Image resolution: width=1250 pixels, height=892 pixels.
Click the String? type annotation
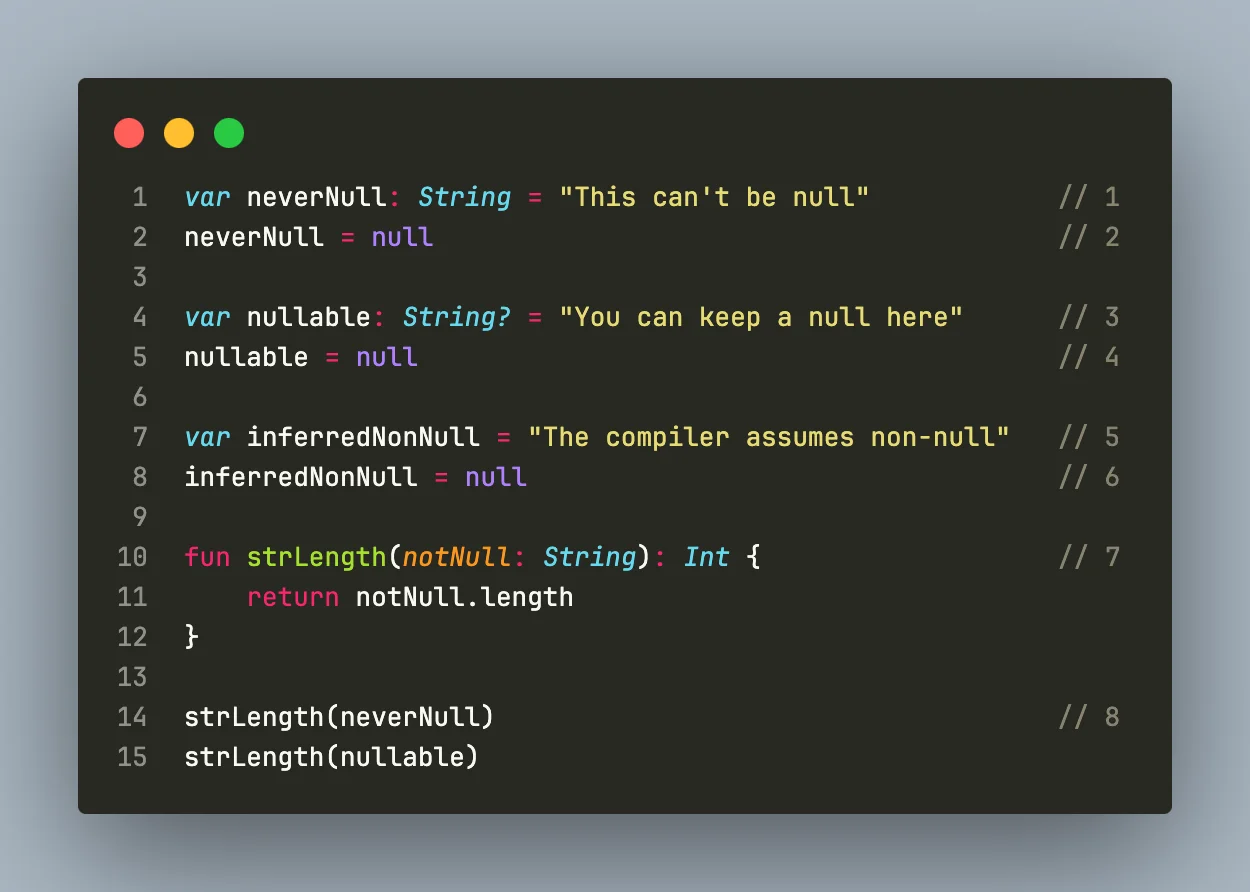tap(457, 317)
